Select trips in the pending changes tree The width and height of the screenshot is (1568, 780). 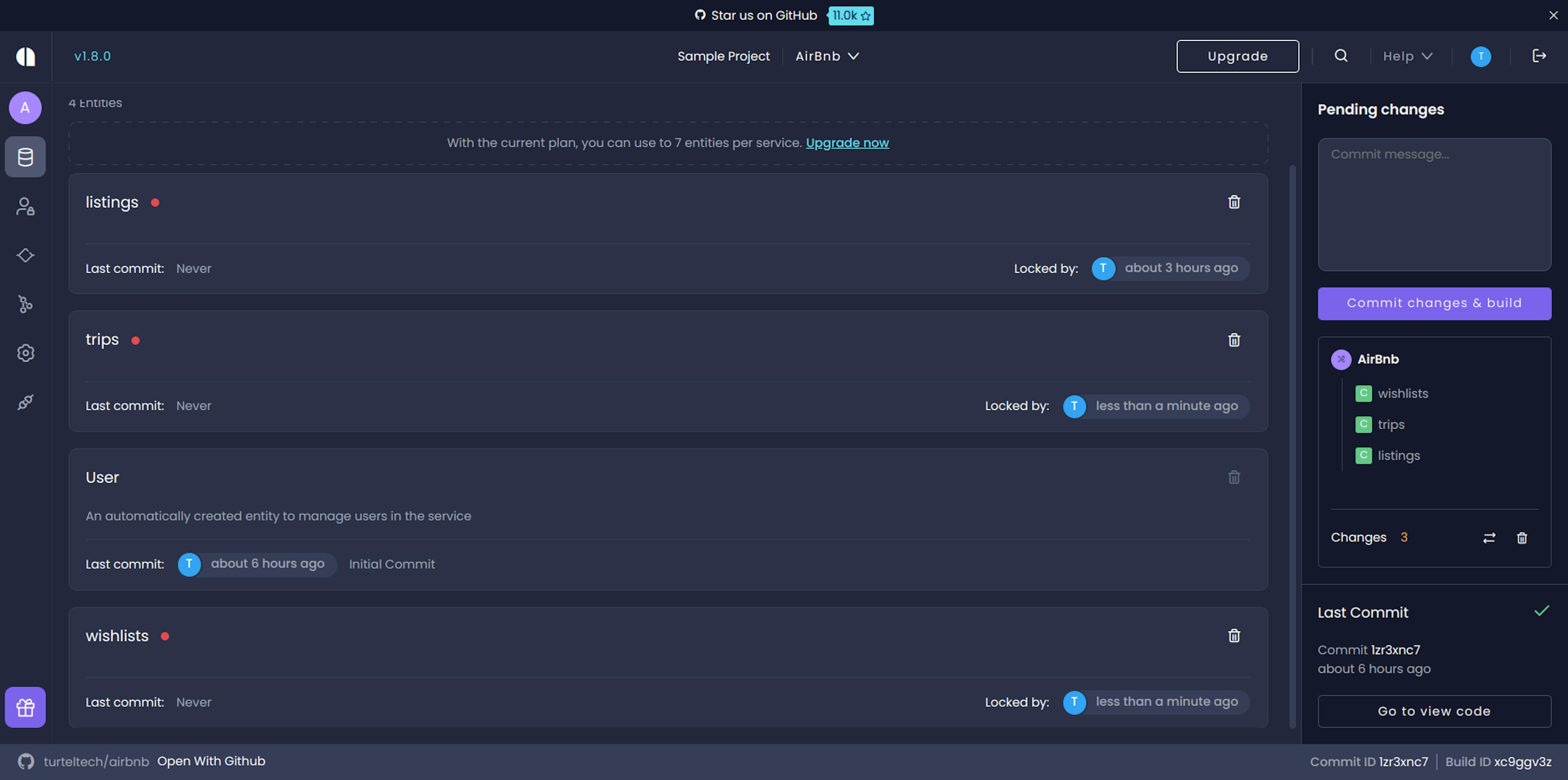click(x=1391, y=424)
